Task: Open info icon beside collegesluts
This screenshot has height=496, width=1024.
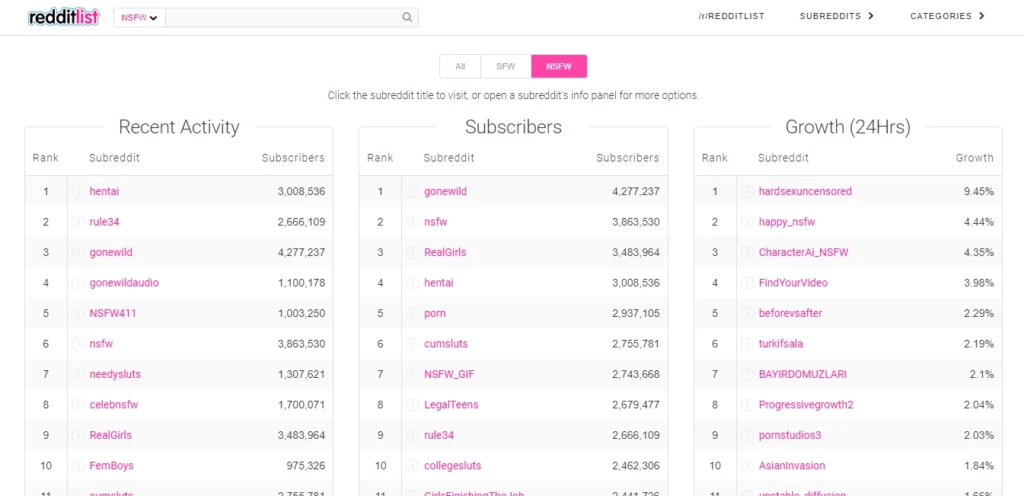Action: (x=413, y=465)
